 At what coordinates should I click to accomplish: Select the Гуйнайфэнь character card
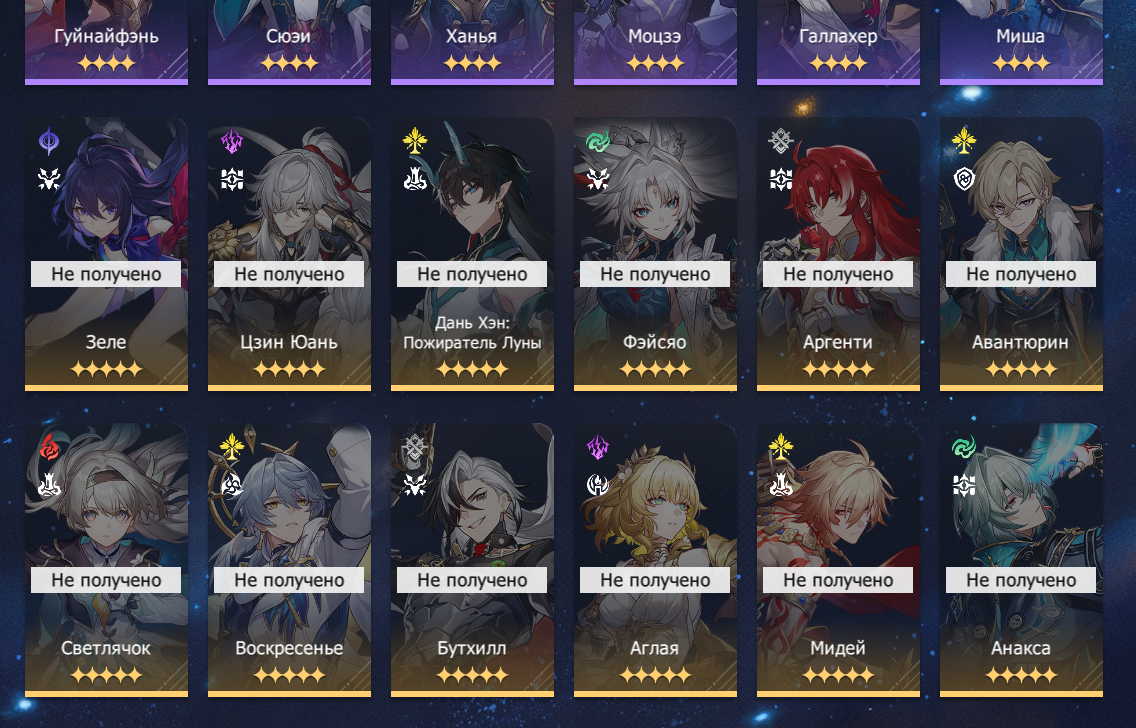click(x=106, y=42)
